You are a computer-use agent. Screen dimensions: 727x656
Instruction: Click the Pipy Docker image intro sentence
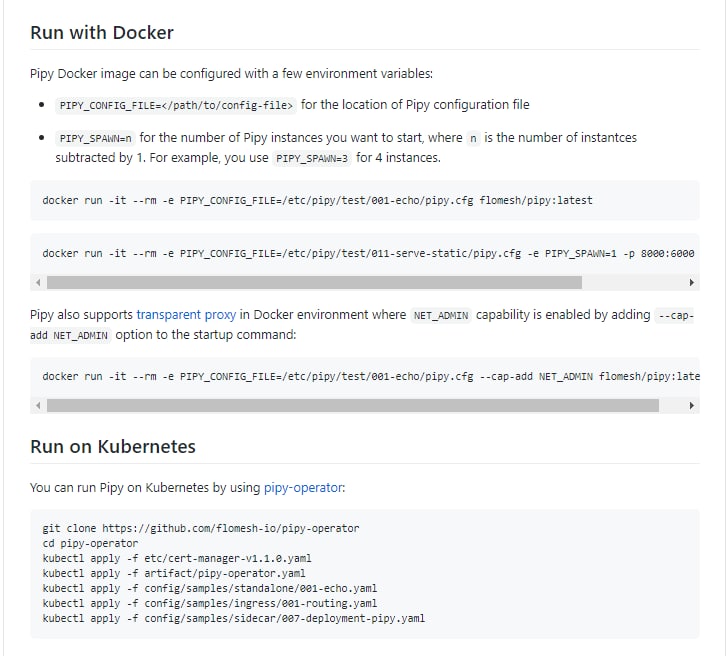[231, 74]
